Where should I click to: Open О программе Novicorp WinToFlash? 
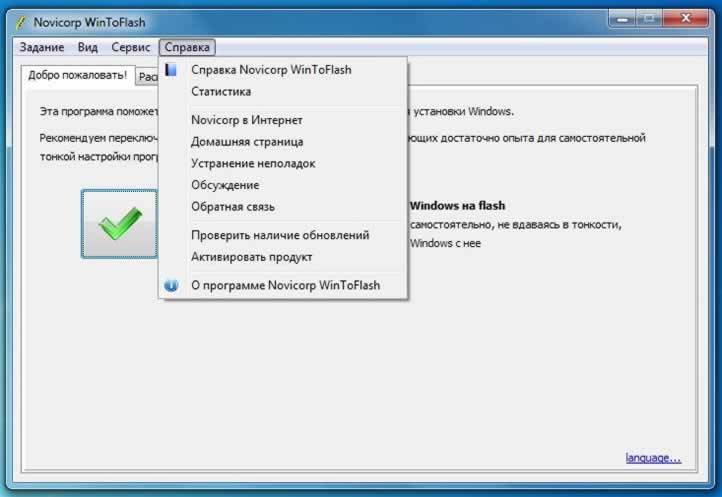coord(283,286)
